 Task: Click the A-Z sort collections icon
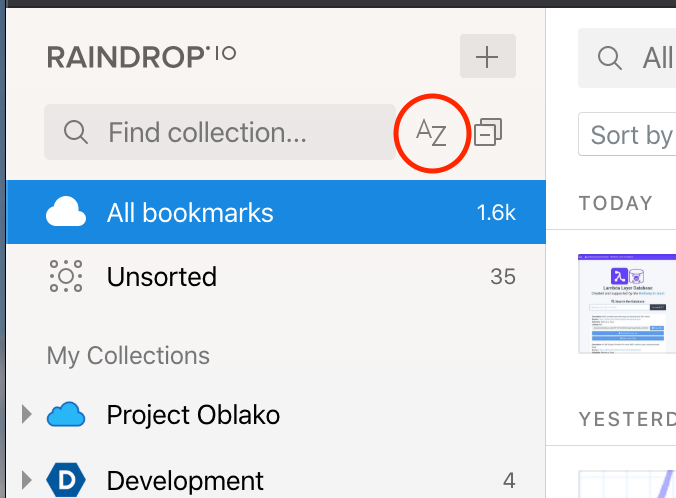coord(430,133)
